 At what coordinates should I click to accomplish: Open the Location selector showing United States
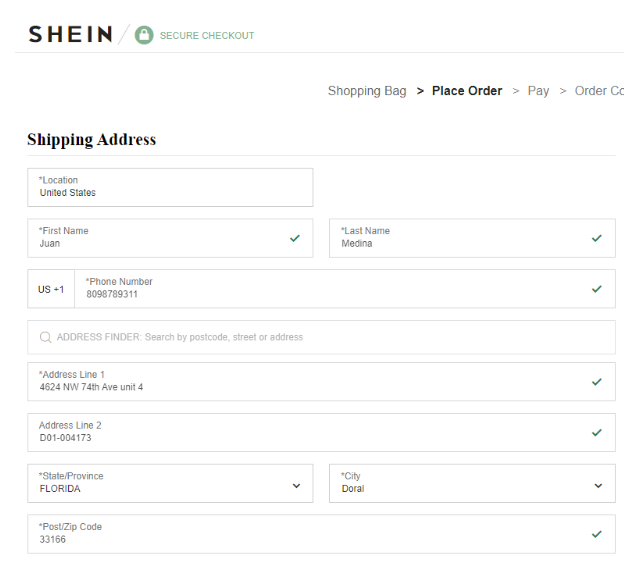pyautogui.click(x=170, y=187)
